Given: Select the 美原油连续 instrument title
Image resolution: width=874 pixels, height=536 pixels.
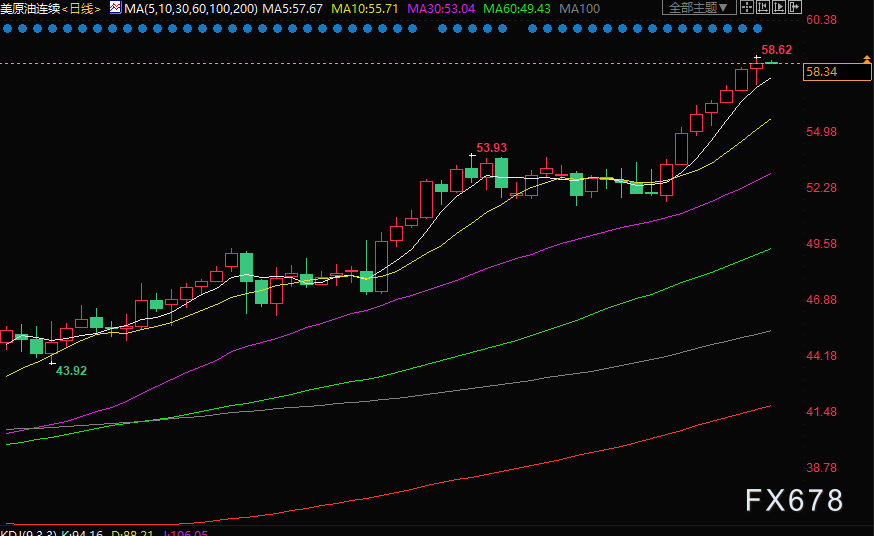Looking at the screenshot, I should point(30,9).
